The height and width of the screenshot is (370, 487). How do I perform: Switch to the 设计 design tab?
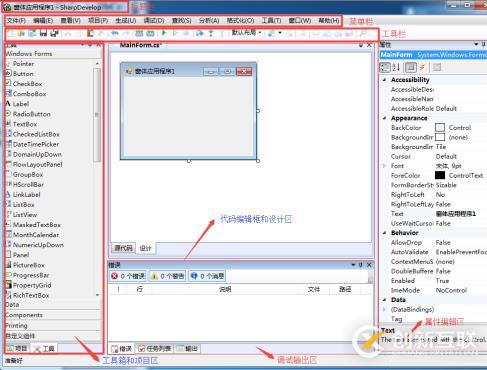click(145, 248)
